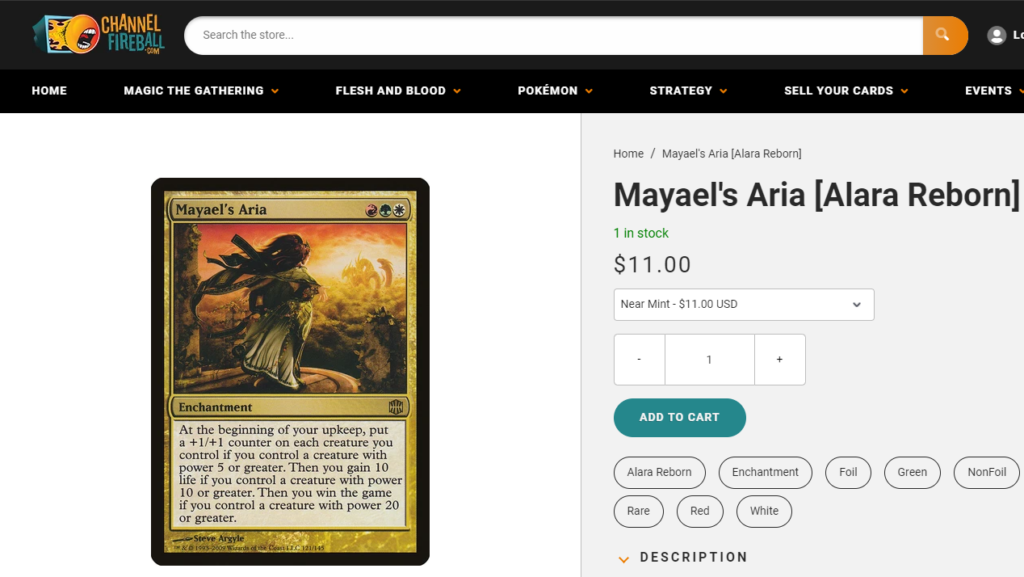Click the orange search magnifier button
The image size is (1024, 577).
tap(944, 35)
